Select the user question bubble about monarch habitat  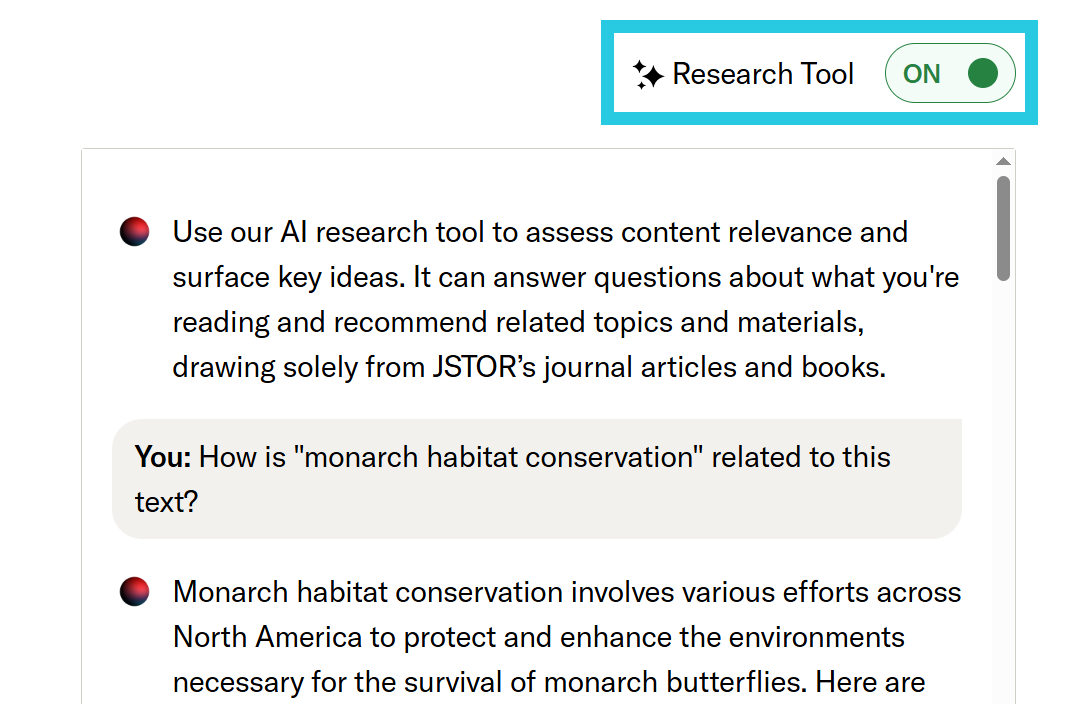coord(536,479)
